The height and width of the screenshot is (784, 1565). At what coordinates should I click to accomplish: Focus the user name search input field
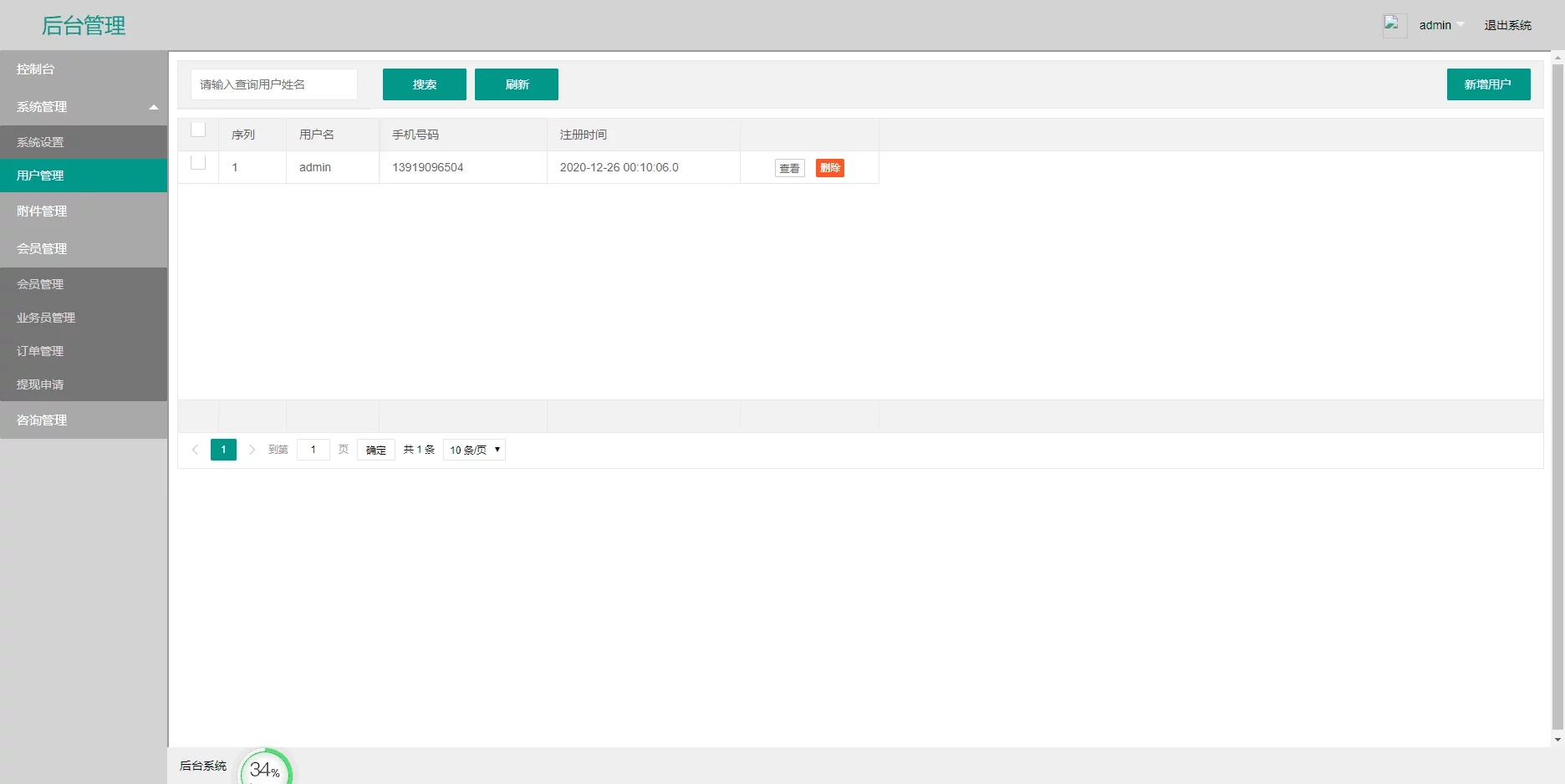pos(273,84)
